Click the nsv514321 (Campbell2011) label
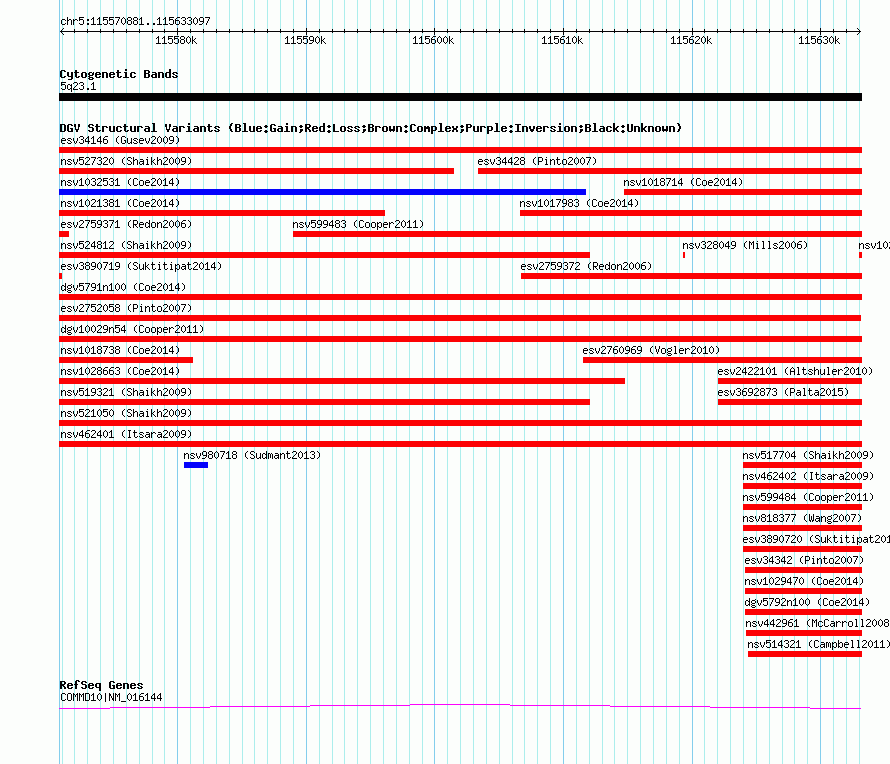 818,644
